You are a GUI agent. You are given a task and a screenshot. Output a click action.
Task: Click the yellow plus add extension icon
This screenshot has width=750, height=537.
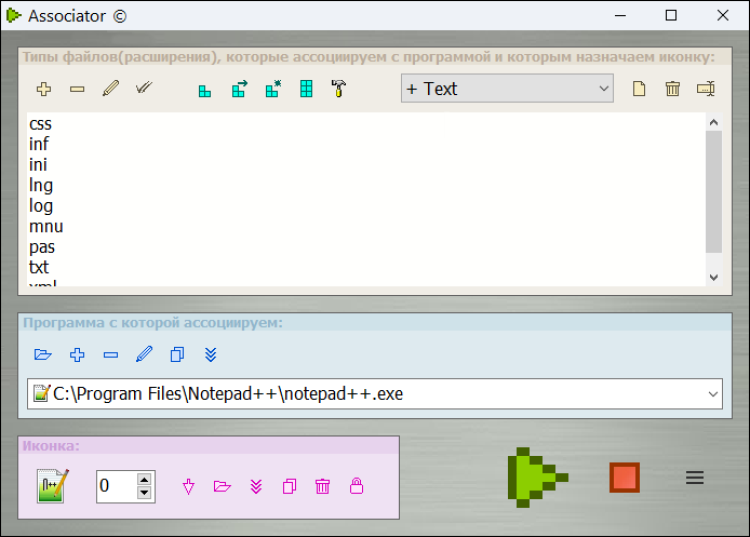pos(43,89)
